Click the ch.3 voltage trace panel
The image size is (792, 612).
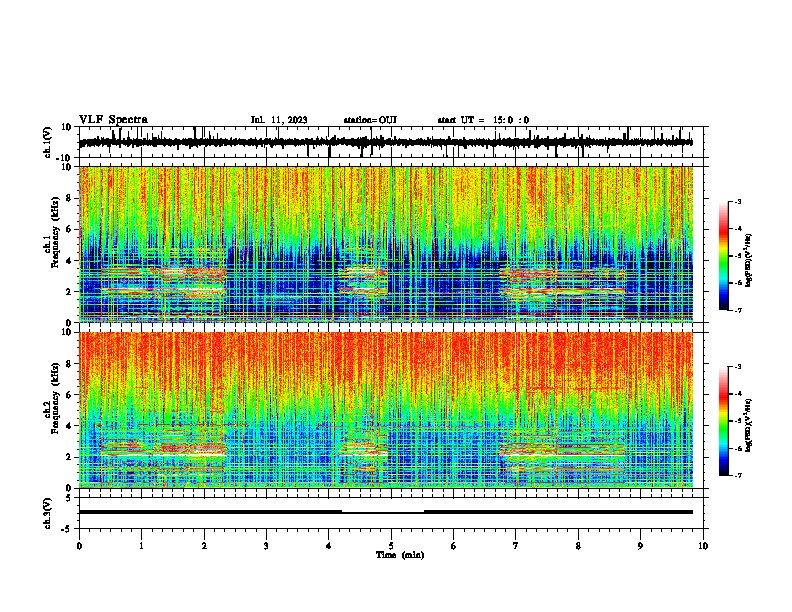point(393,513)
